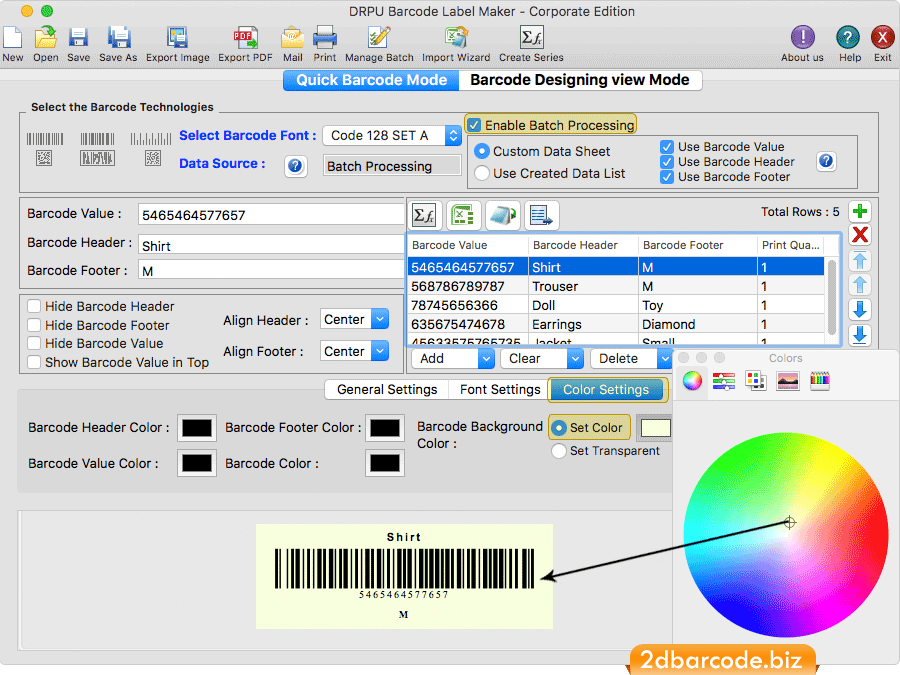Screen dimensions: 900x675
Task: Switch to Quick Barcode Mode tab
Action: coord(371,80)
